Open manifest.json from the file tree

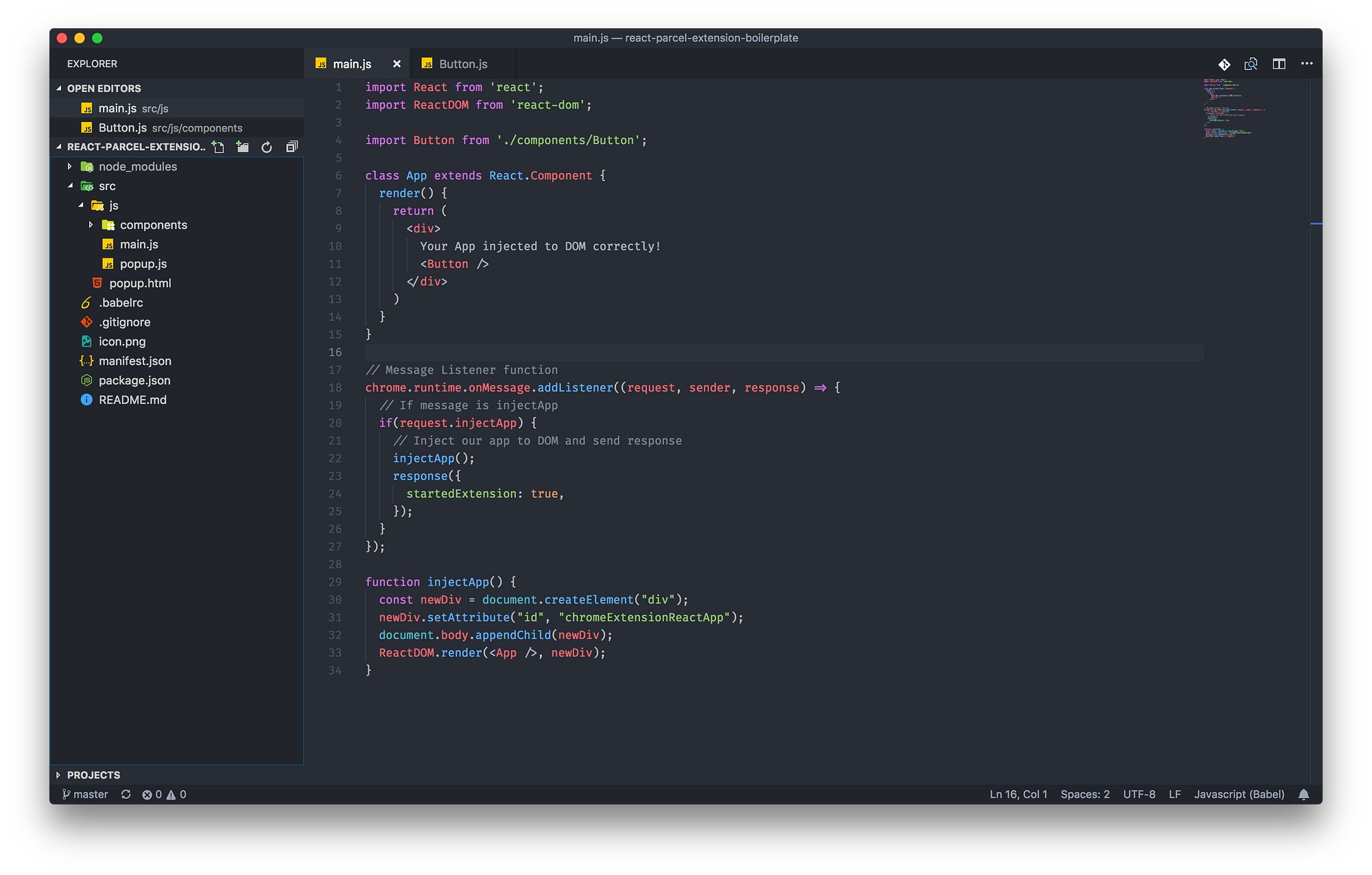134,361
